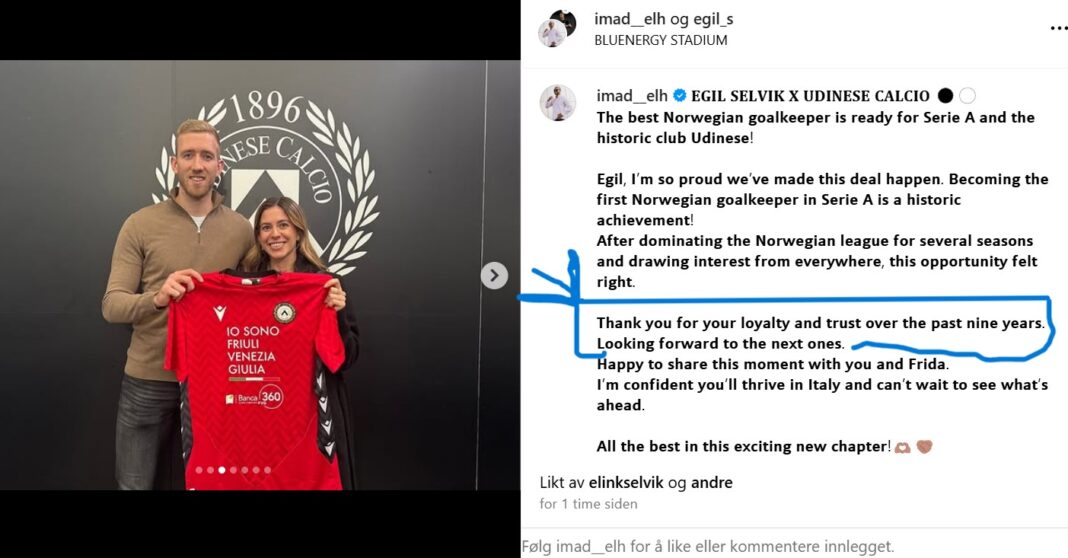Jump to the last carousel dot
Screen dimensions: 1068x558
(x=268, y=470)
